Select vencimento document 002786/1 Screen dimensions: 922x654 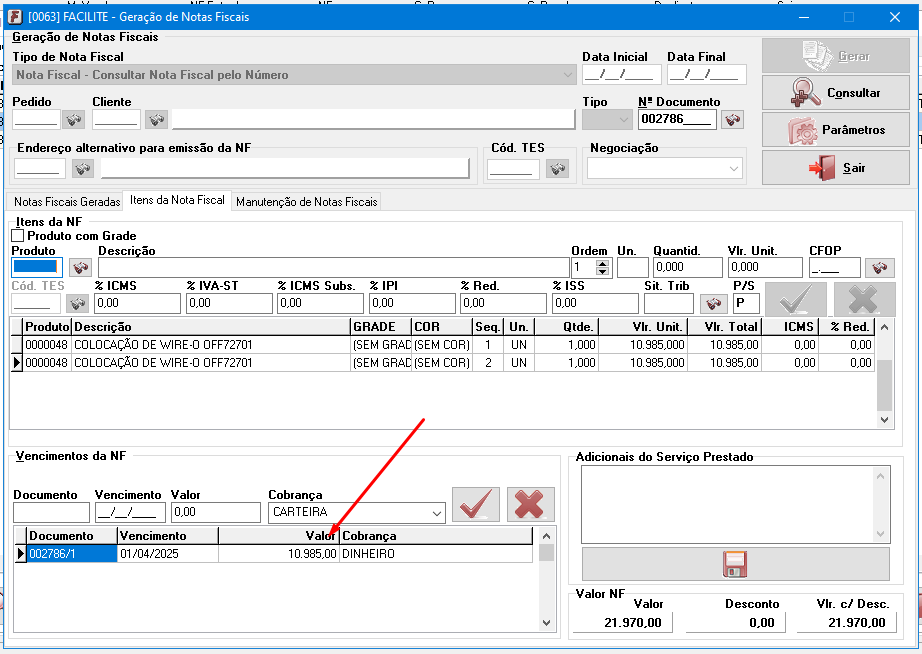[72, 554]
